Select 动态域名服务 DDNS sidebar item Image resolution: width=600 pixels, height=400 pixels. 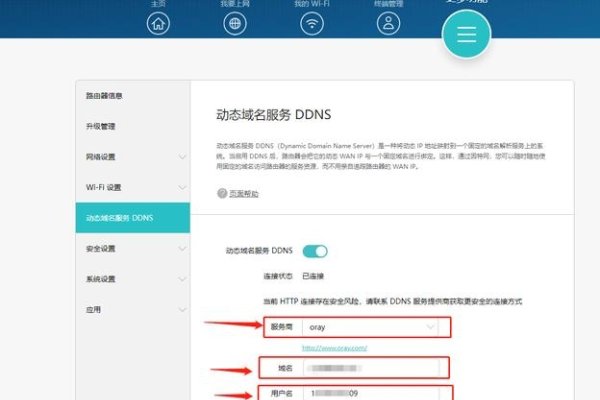(133, 218)
